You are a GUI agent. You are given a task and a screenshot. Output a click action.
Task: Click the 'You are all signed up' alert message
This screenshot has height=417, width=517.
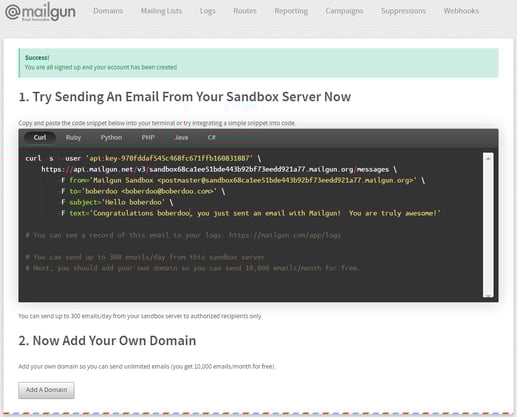pos(101,67)
